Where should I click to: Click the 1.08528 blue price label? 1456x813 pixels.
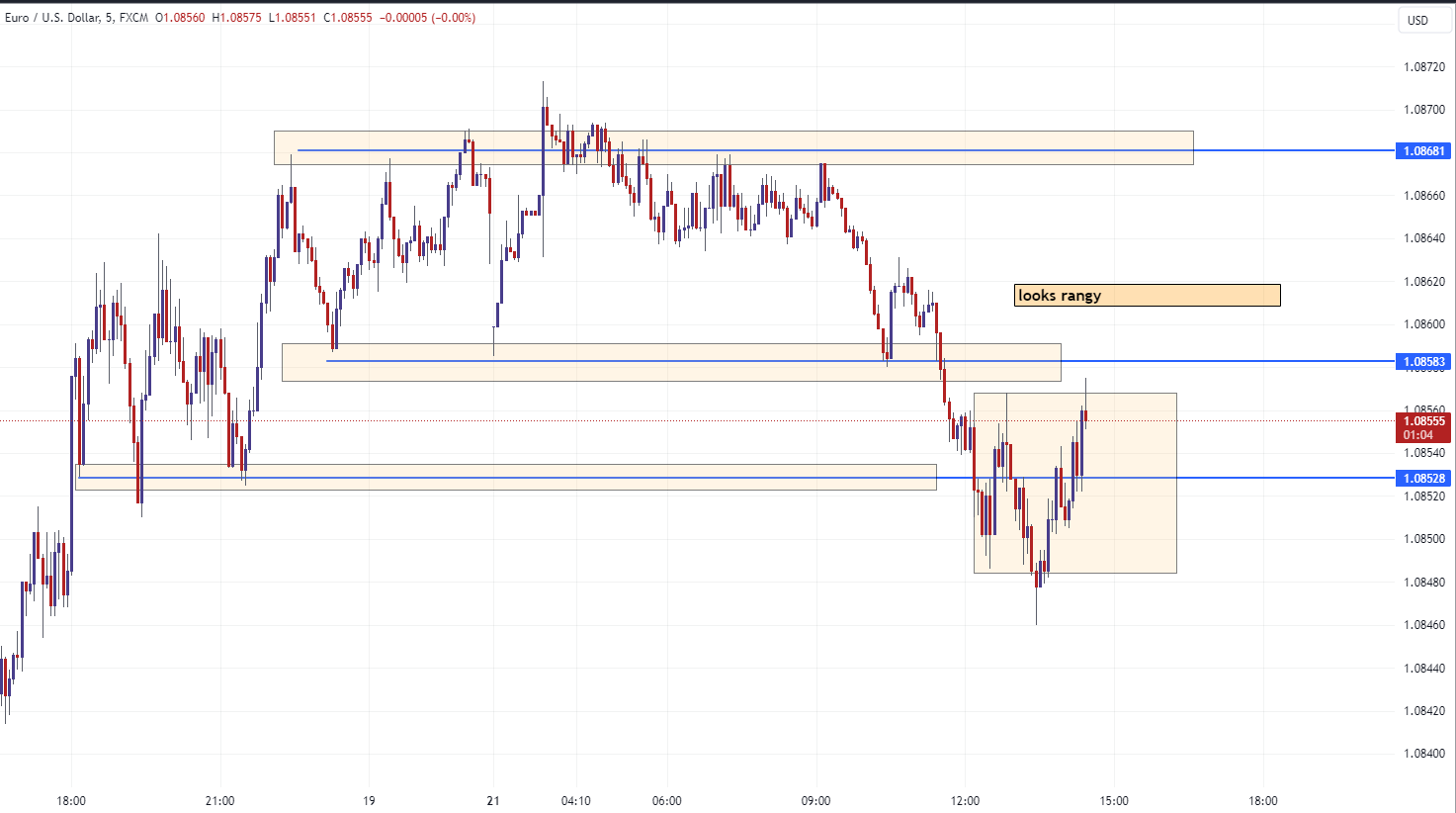click(1423, 479)
